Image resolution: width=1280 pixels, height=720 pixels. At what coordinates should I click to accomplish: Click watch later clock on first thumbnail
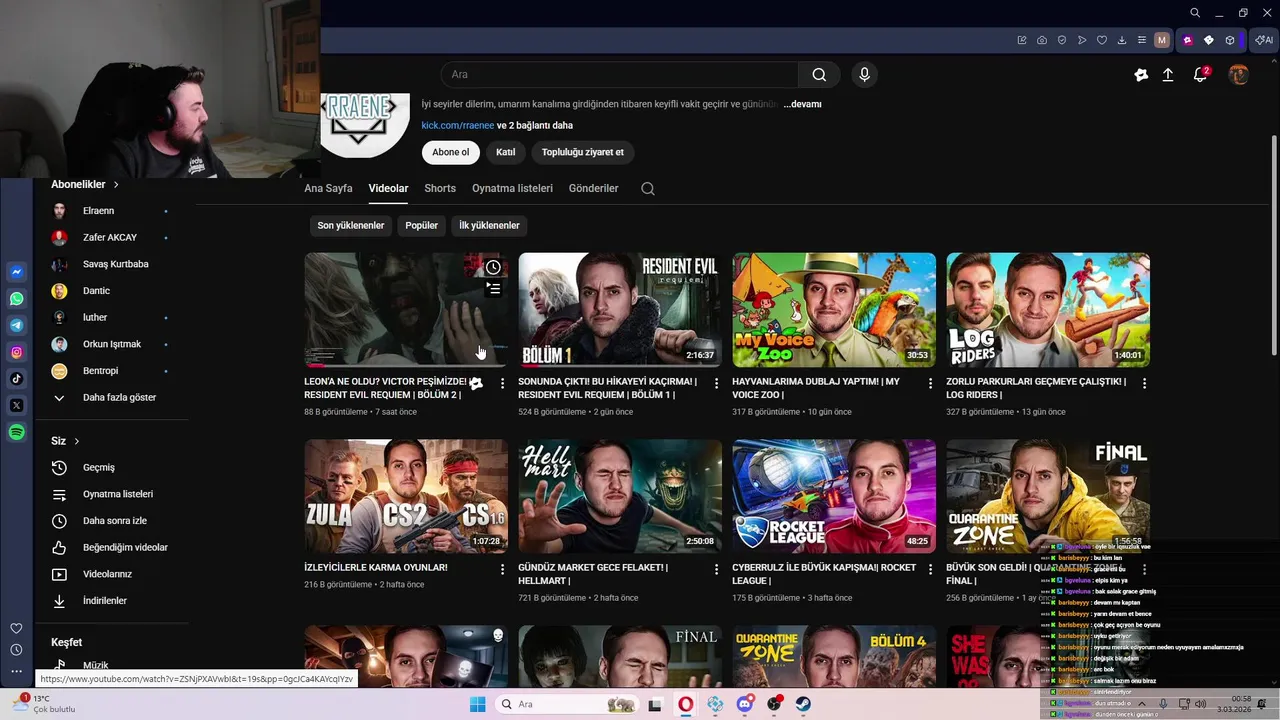pos(493,268)
